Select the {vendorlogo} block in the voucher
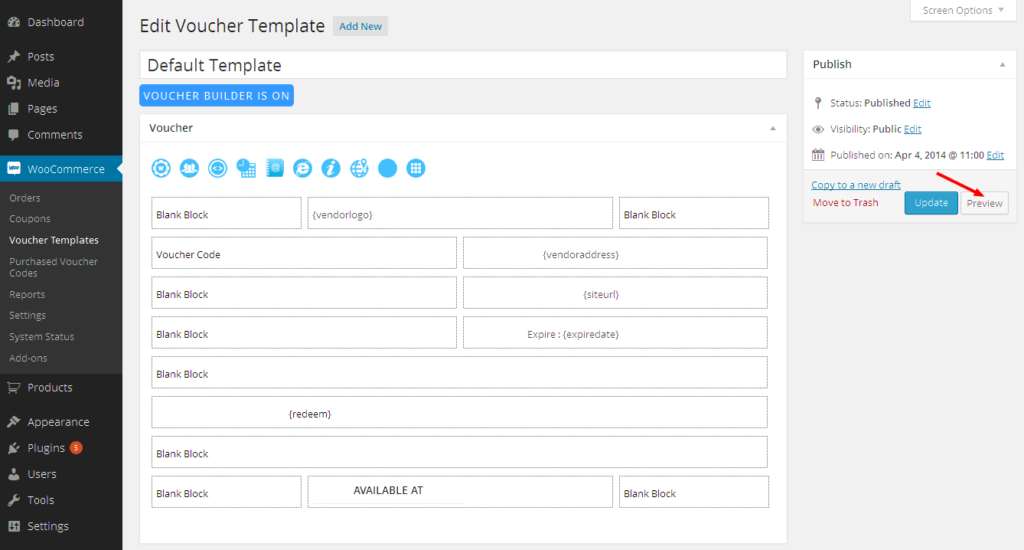 (460, 214)
